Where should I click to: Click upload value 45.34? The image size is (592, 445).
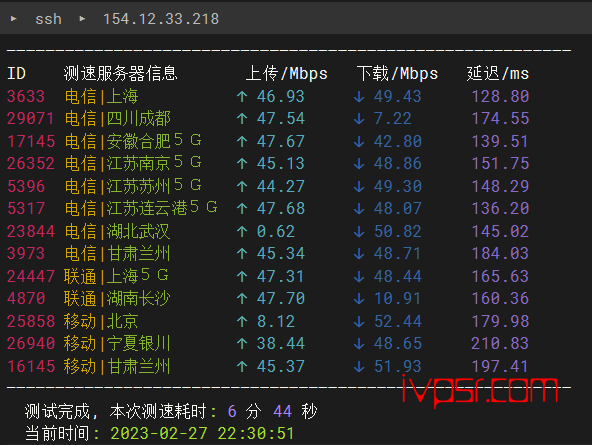(x=281, y=253)
